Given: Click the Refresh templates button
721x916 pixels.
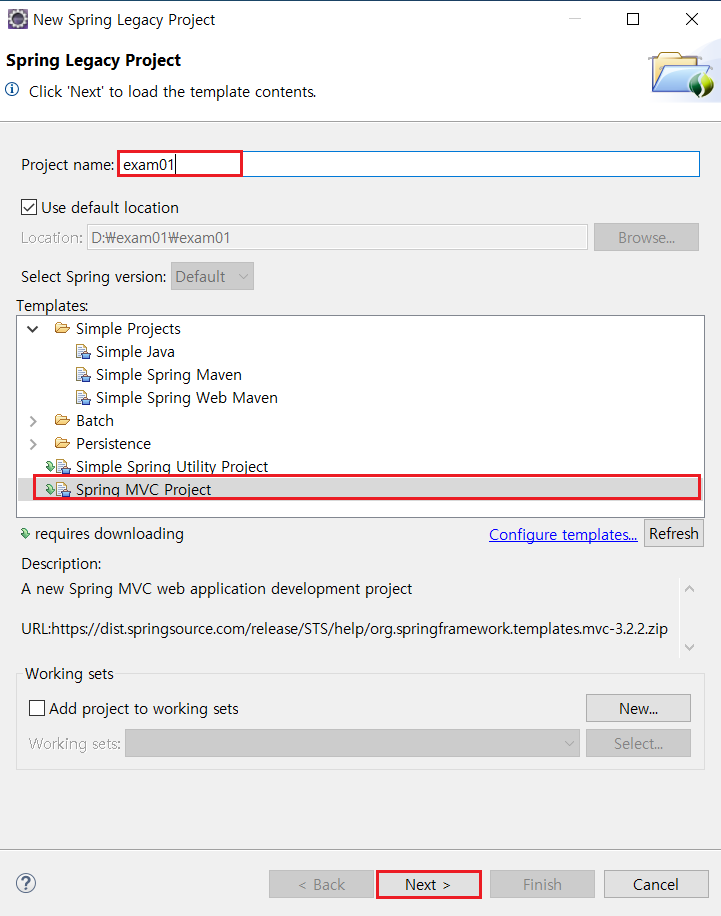Looking at the screenshot, I should click(674, 533).
